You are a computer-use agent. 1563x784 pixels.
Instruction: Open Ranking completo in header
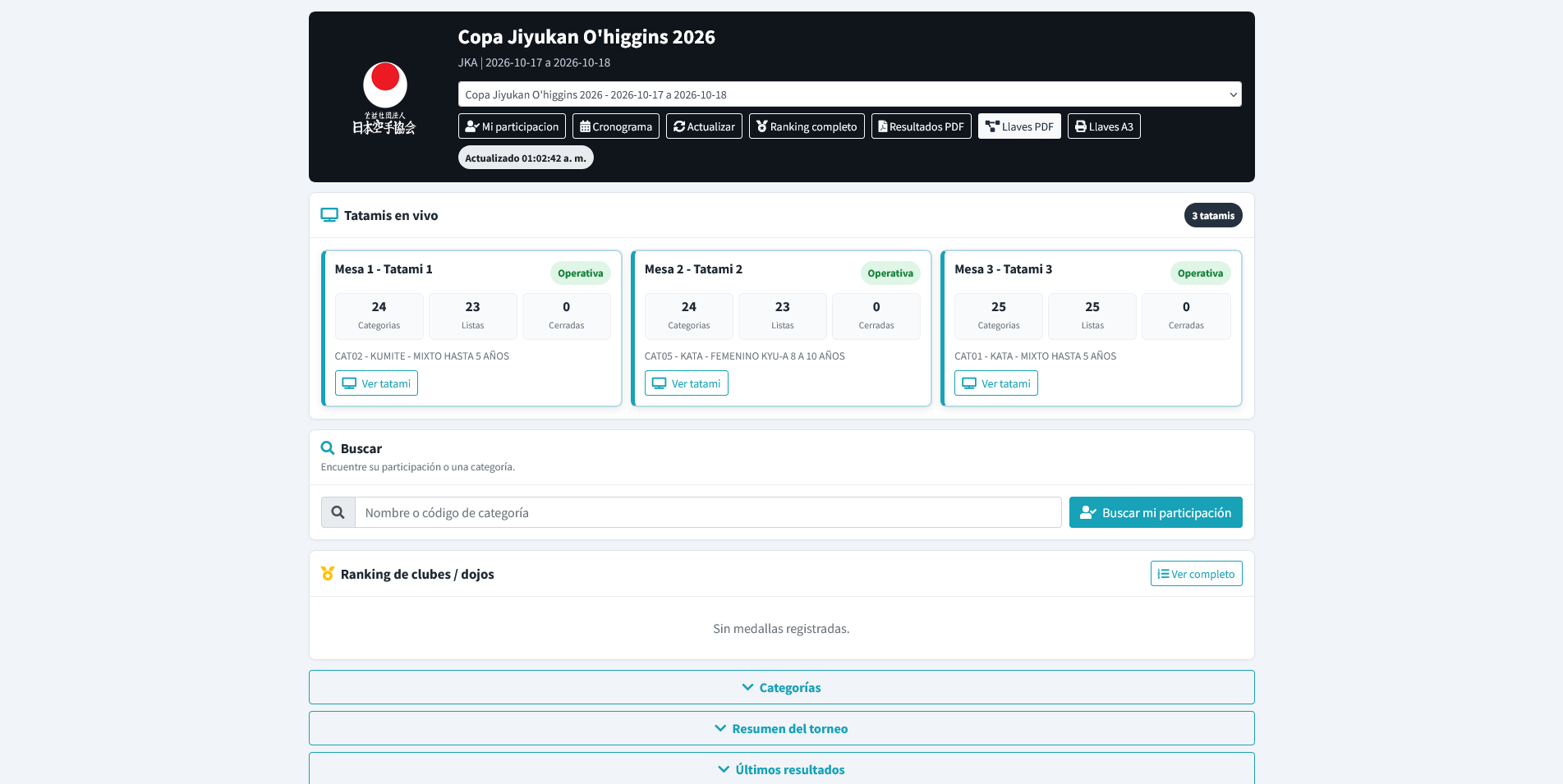point(807,126)
